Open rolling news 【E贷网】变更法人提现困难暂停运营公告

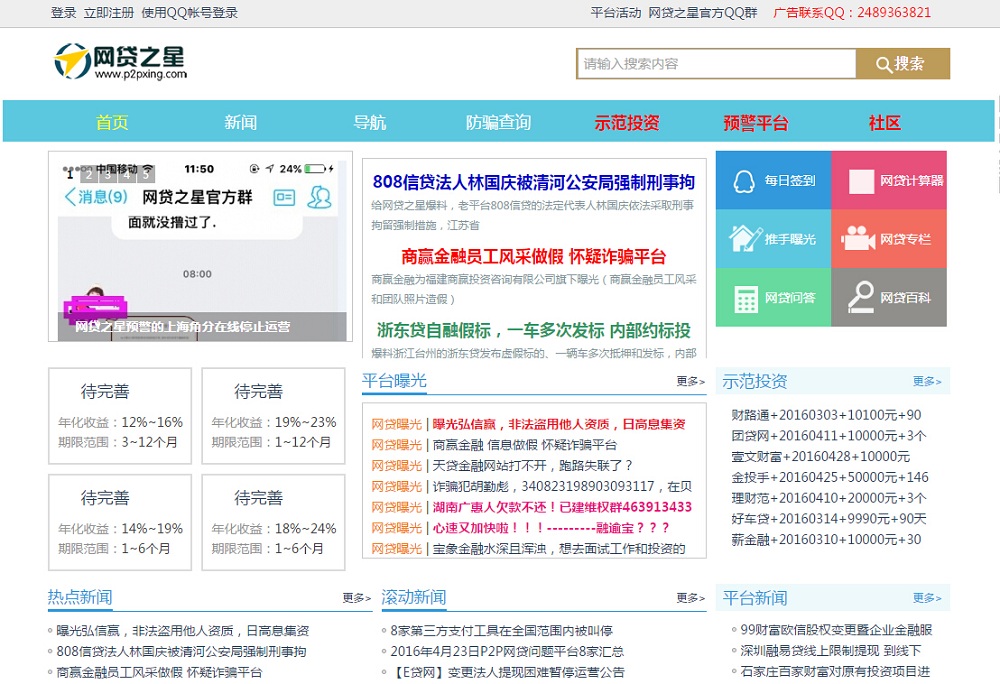(x=509, y=672)
